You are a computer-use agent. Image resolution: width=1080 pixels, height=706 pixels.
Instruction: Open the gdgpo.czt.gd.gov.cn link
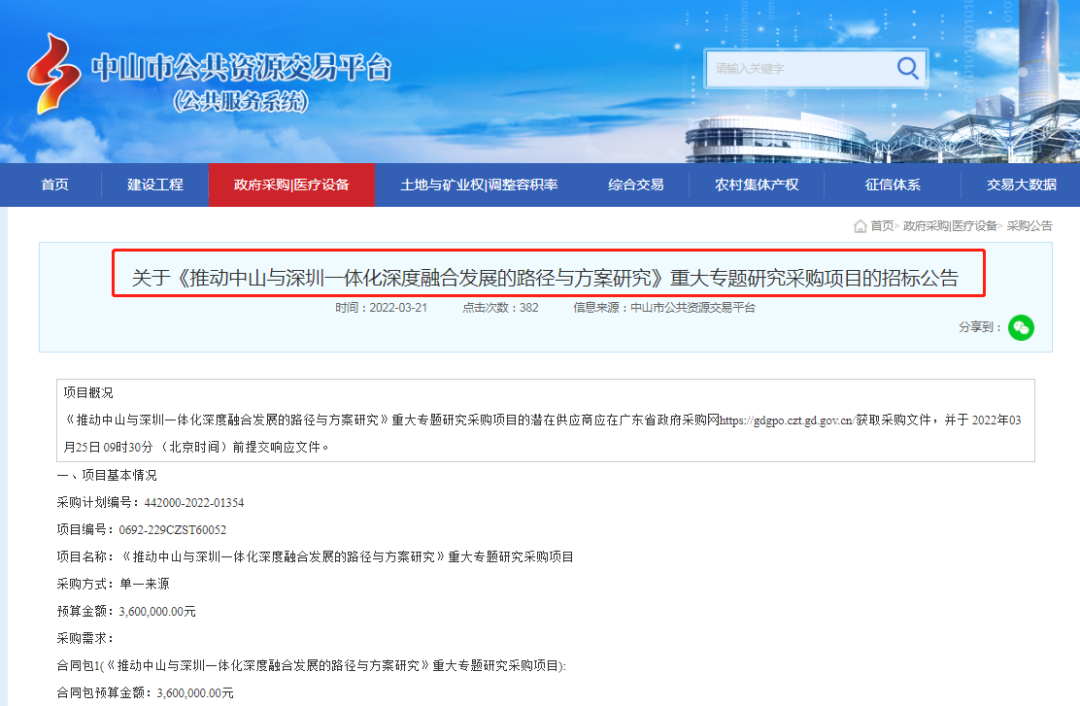(x=787, y=420)
